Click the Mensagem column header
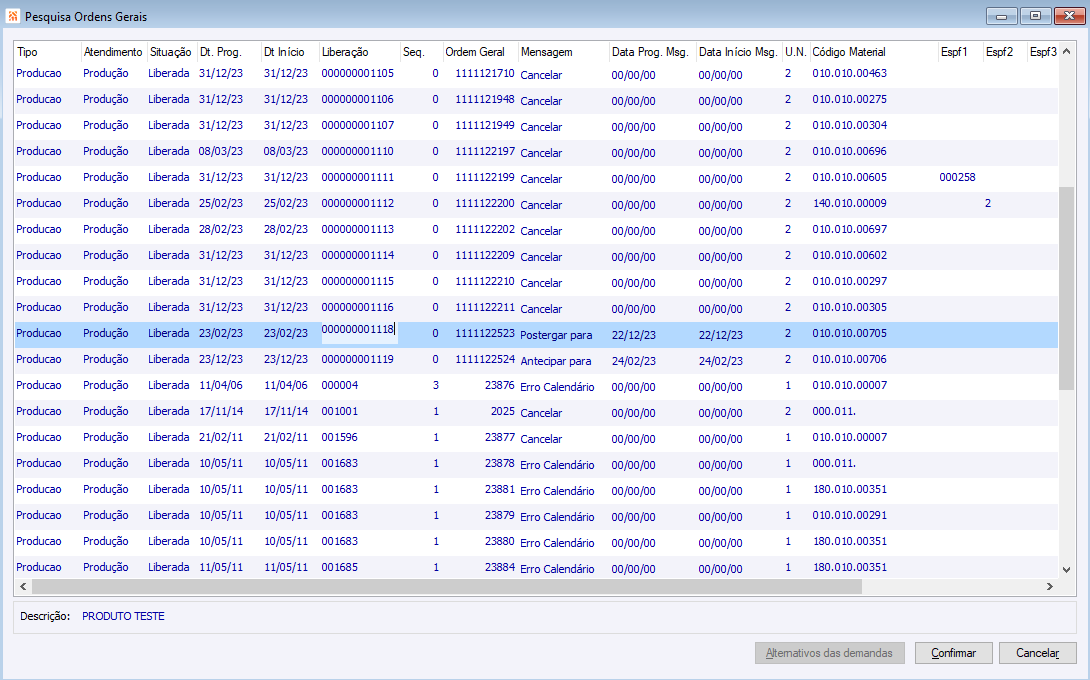 click(546, 51)
